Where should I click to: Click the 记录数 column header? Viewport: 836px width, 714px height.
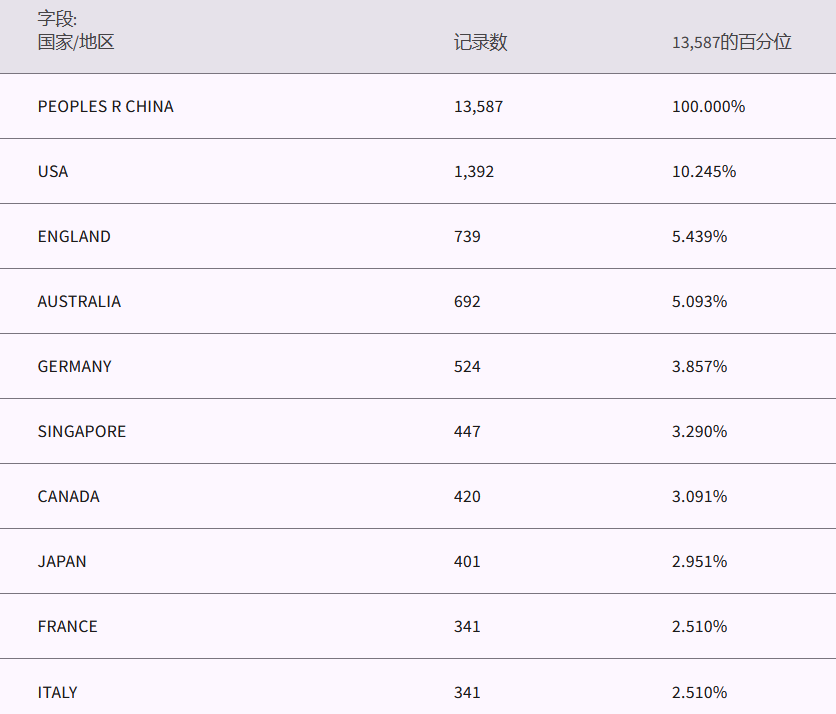click(x=480, y=42)
